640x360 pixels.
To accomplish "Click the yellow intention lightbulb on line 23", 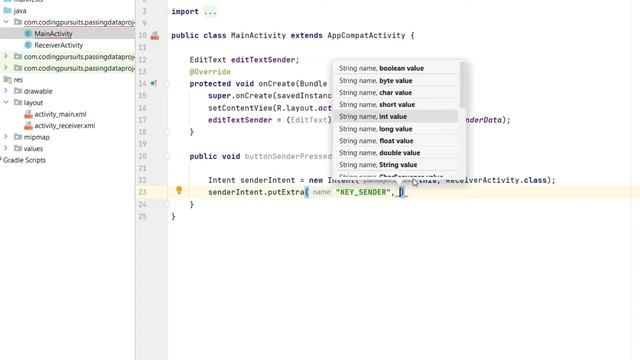I will [179, 190].
